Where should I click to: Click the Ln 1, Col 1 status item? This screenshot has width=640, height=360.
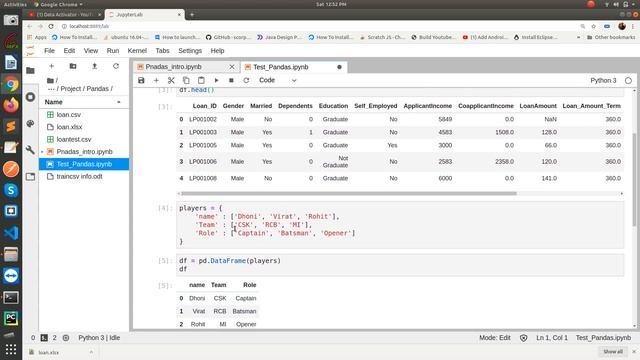[552, 338]
